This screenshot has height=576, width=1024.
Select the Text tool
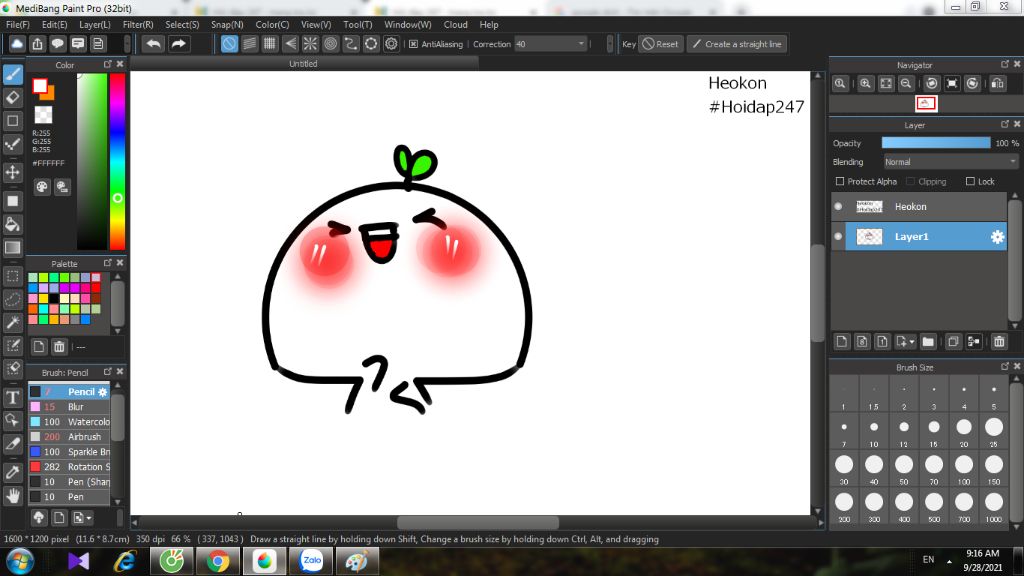coord(12,397)
